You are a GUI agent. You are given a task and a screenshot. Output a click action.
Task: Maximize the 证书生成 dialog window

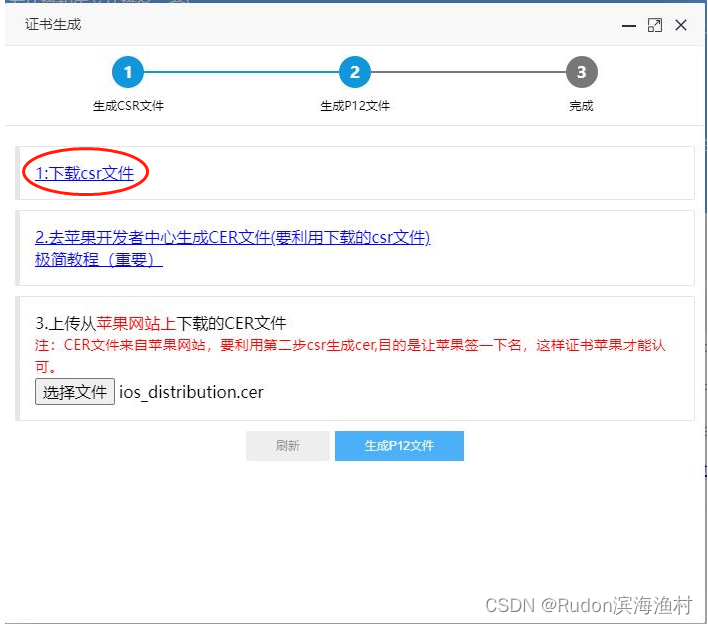[x=655, y=25]
